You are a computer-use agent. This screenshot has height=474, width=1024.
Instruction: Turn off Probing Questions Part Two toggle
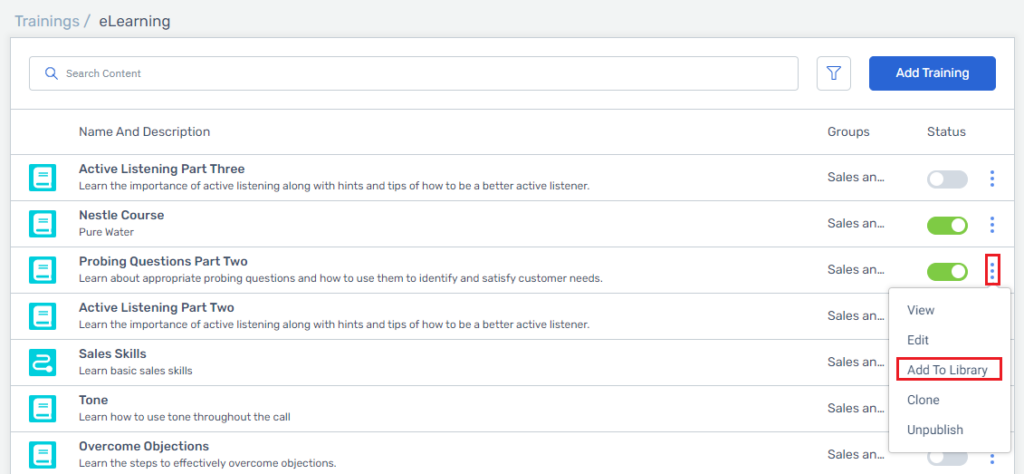(947, 271)
